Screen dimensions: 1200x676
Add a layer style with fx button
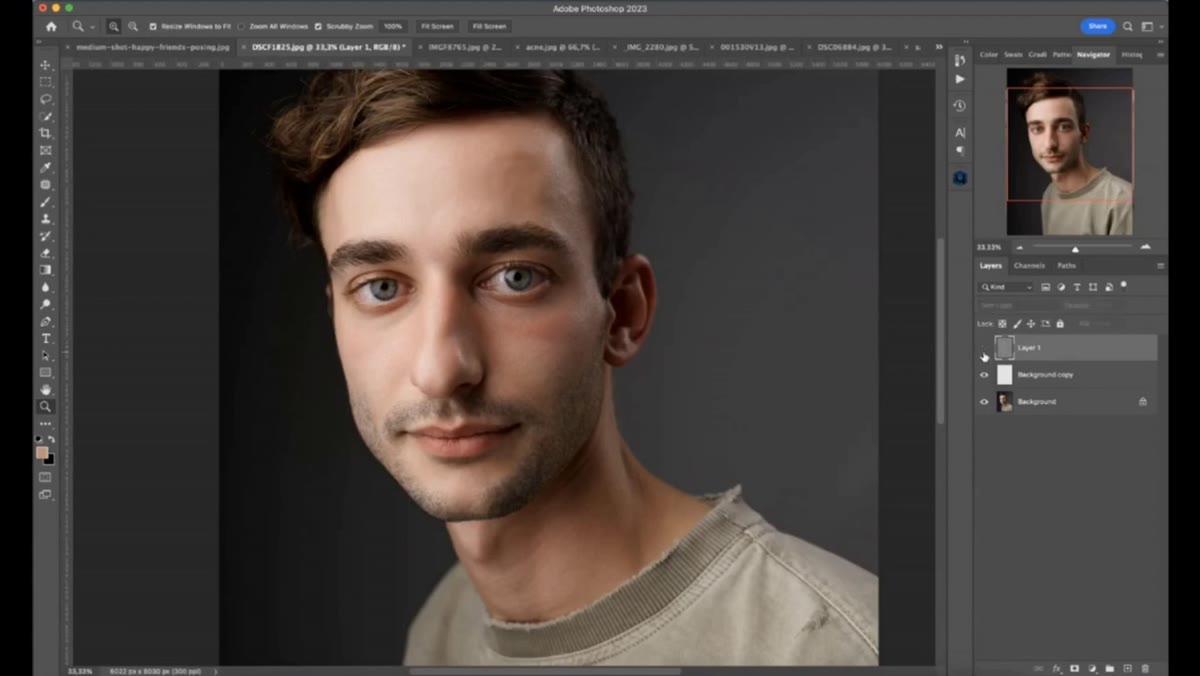point(1056,668)
